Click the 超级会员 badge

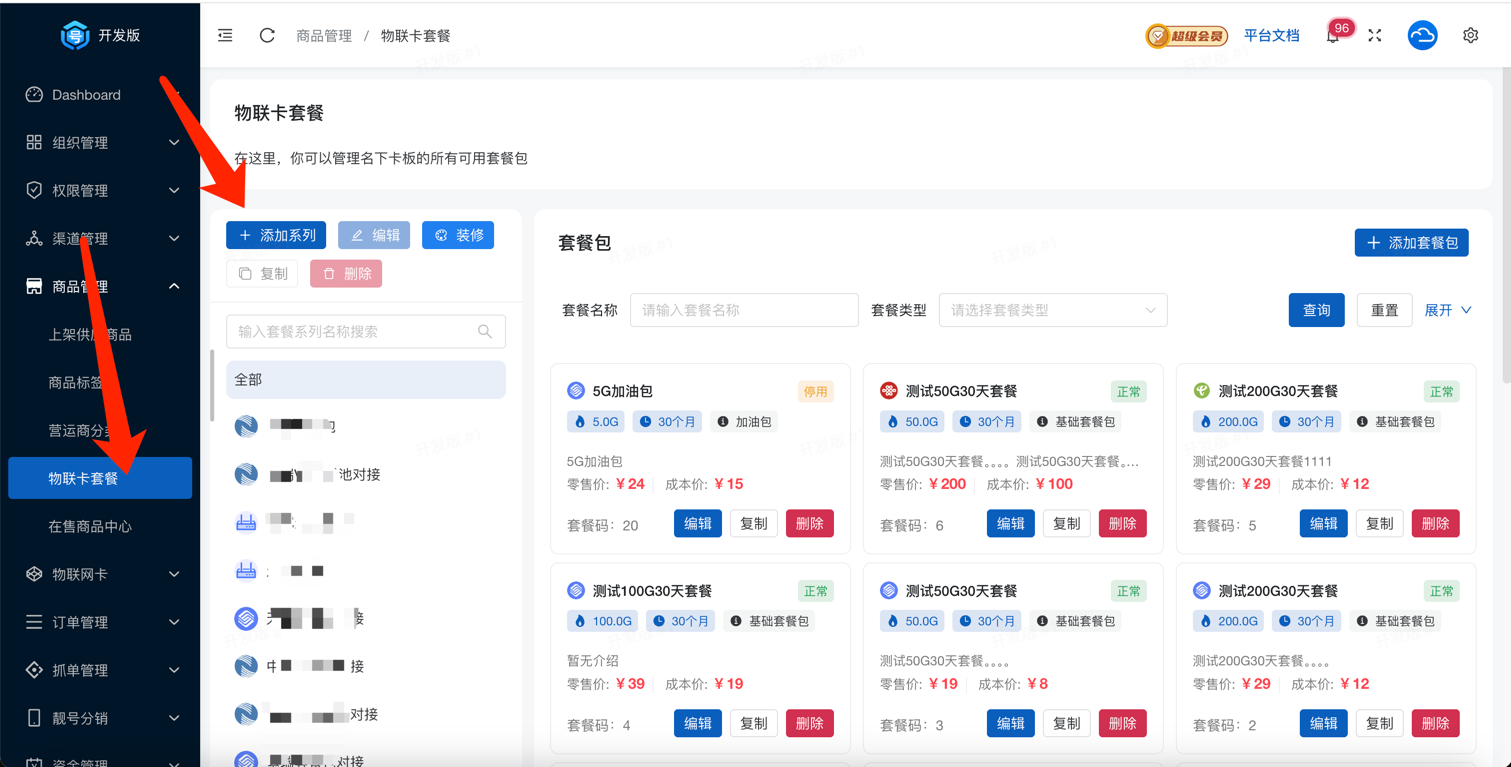(1186, 36)
